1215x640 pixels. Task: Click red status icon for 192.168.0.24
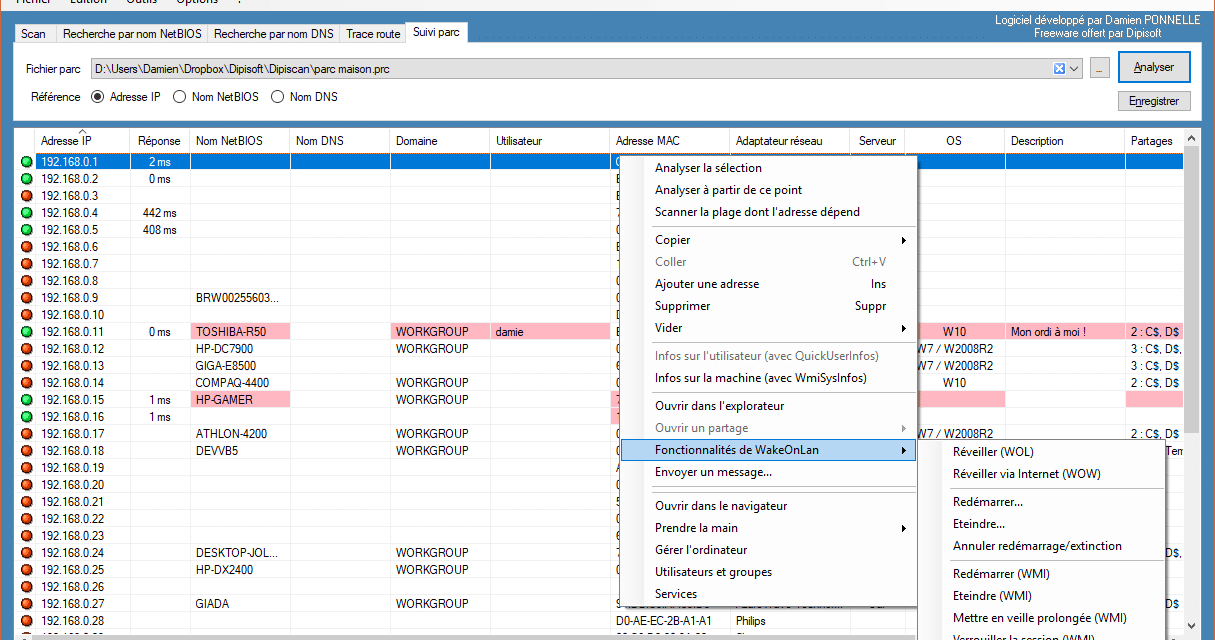pos(25,553)
